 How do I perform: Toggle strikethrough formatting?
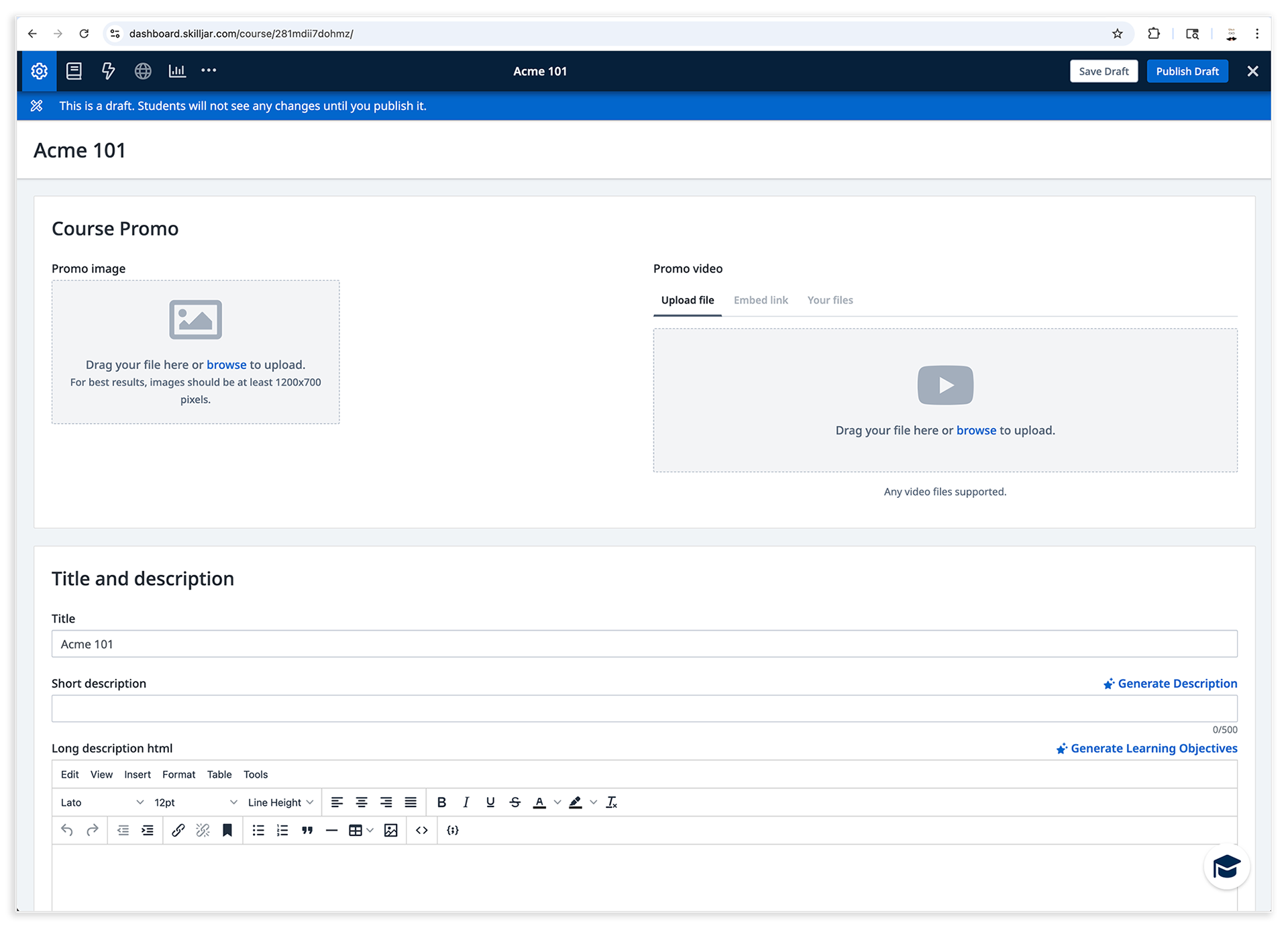click(515, 803)
